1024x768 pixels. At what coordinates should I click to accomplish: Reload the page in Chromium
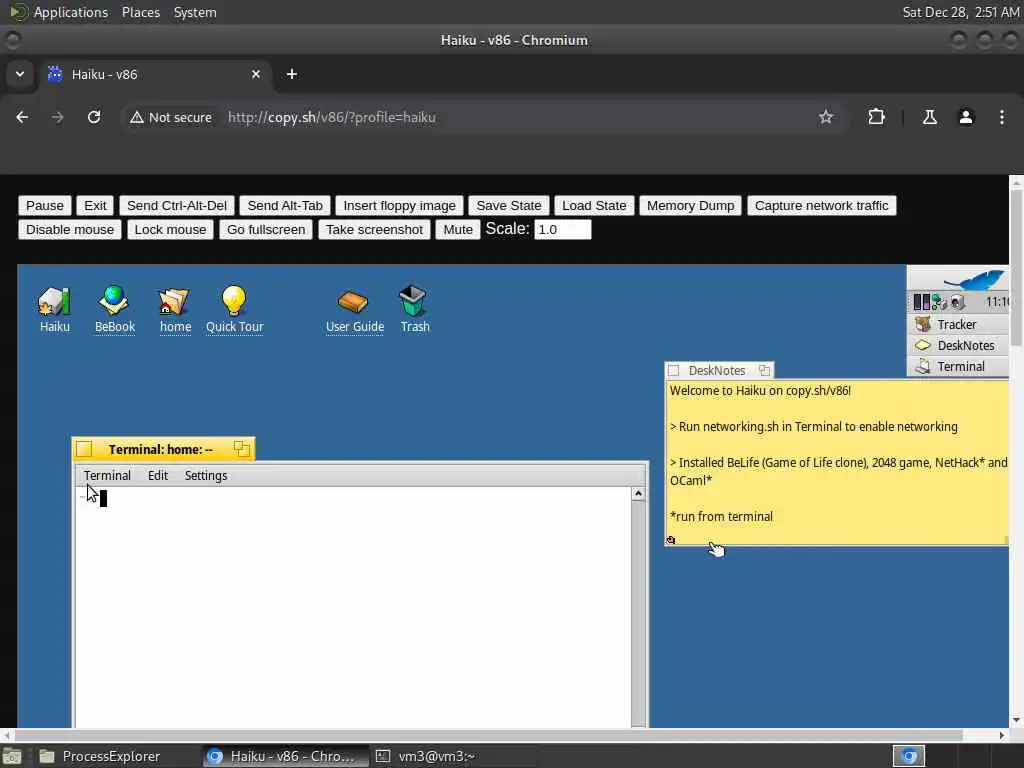pos(94,117)
